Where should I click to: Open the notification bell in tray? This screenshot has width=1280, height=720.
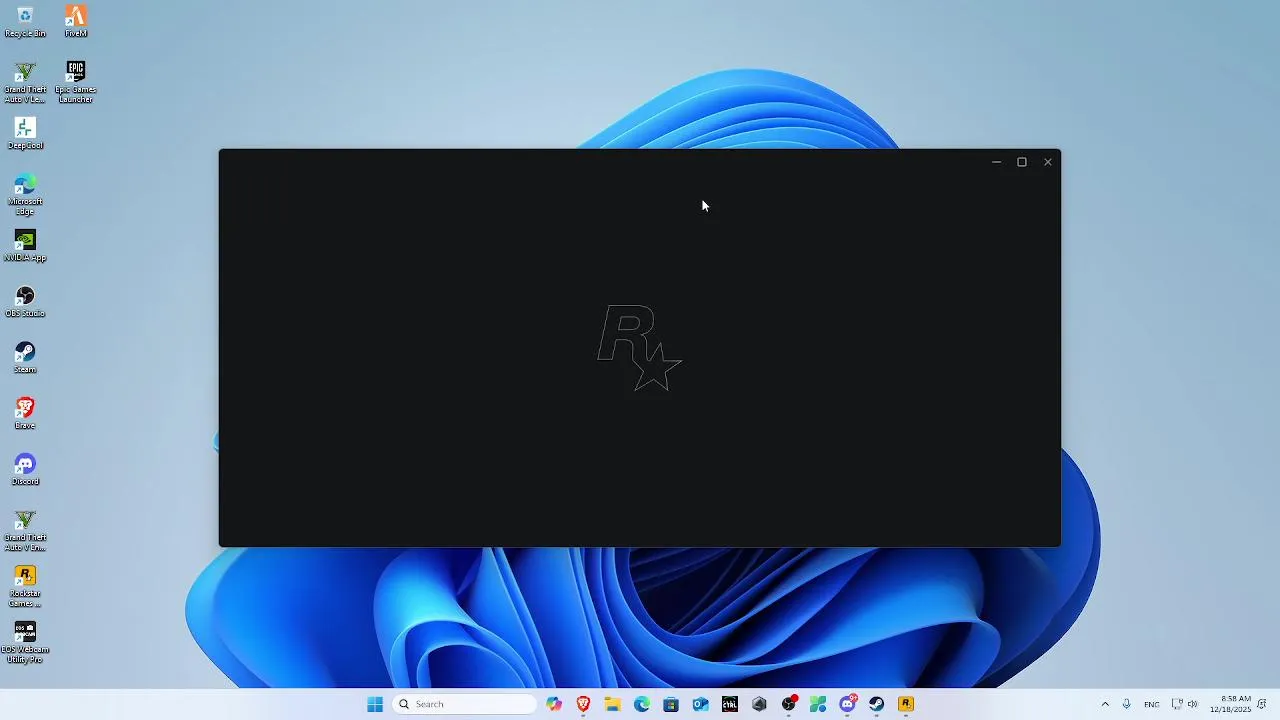1262,704
